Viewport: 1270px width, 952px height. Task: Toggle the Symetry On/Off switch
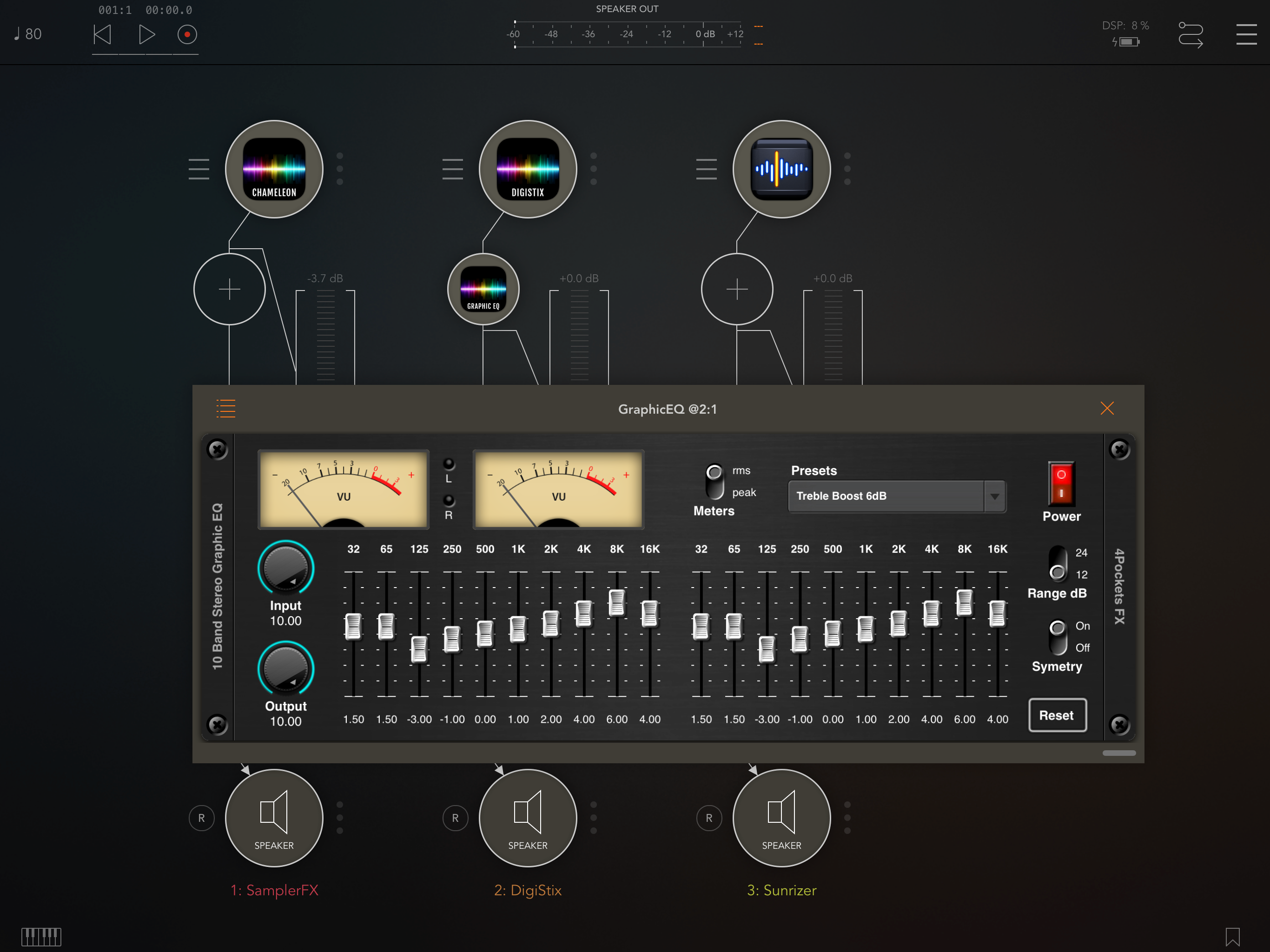(1058, 636)
